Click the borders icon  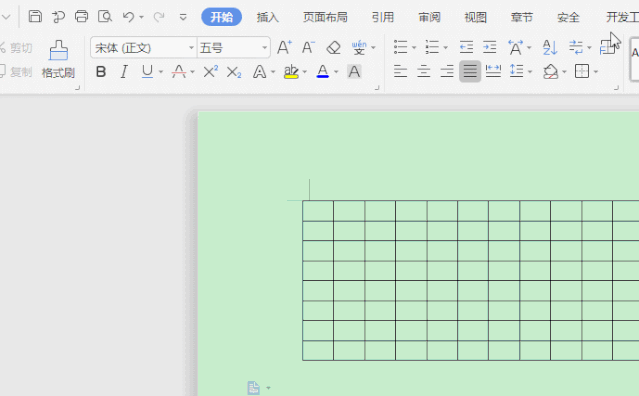582,72
